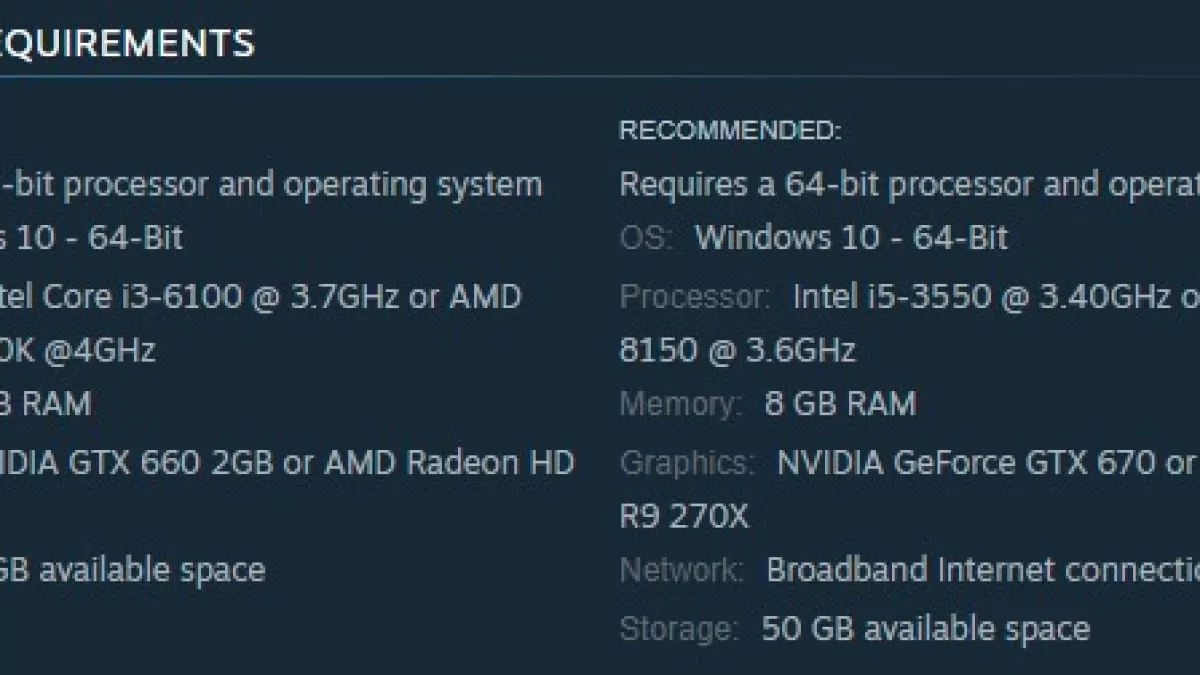The image size is (1200, 675).
Task: Click the recommended Storage label
Action: (x=680, y=629)
